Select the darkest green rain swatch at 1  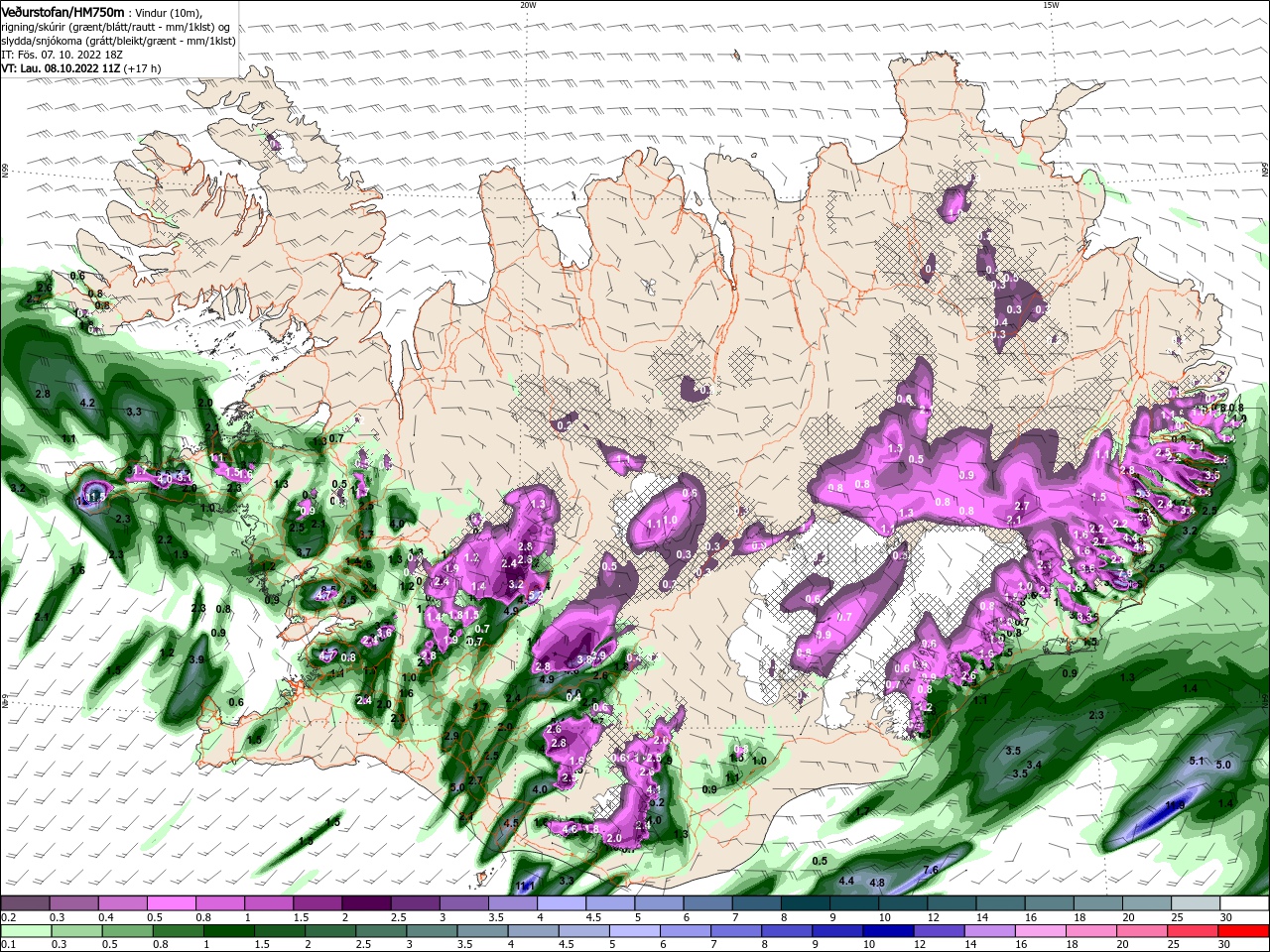[228, 931]
